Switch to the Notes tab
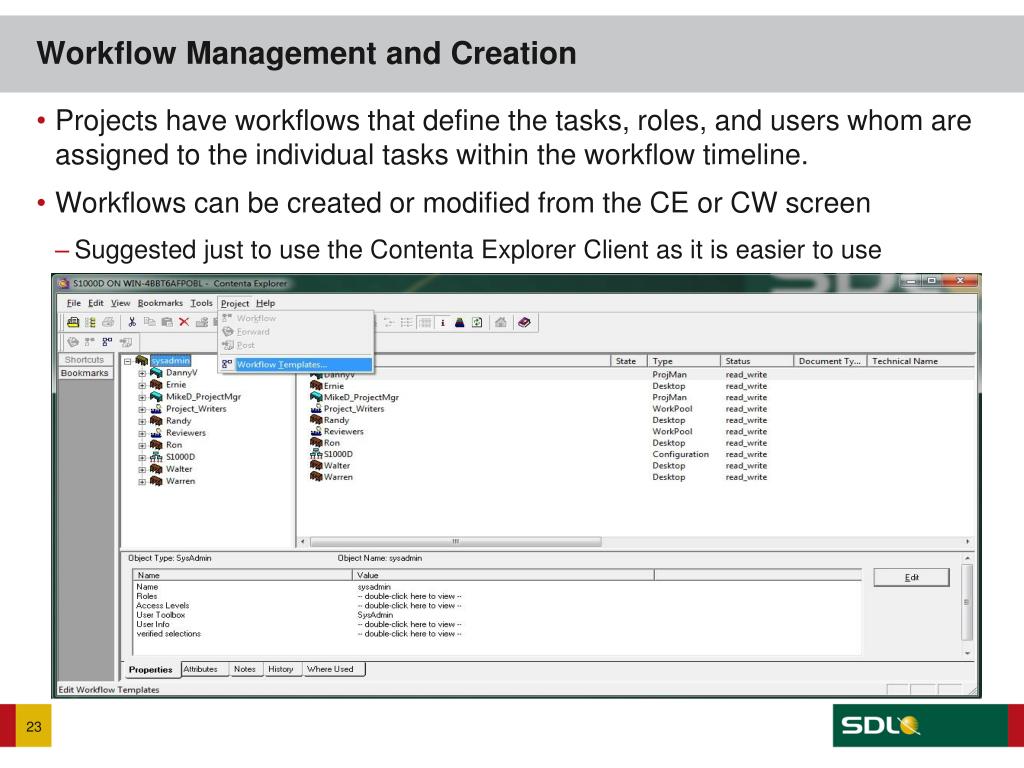The height and width of the screenshot is (768, 1024). tap(245, 669)
